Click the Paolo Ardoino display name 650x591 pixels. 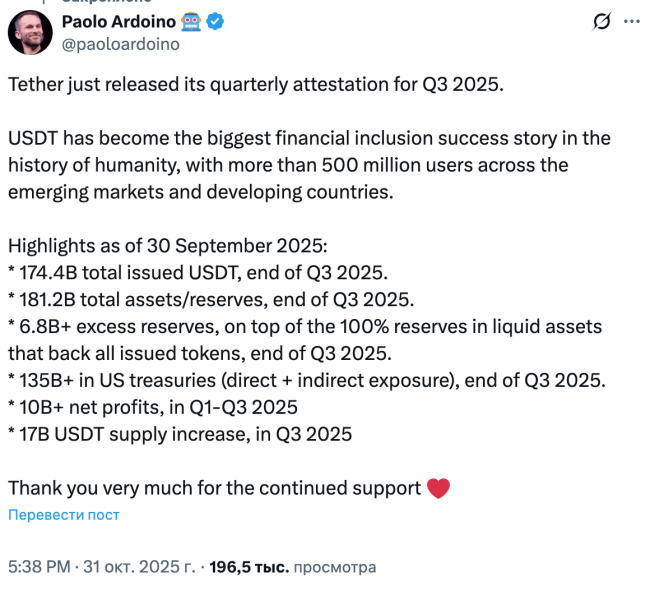click(118, 21)
